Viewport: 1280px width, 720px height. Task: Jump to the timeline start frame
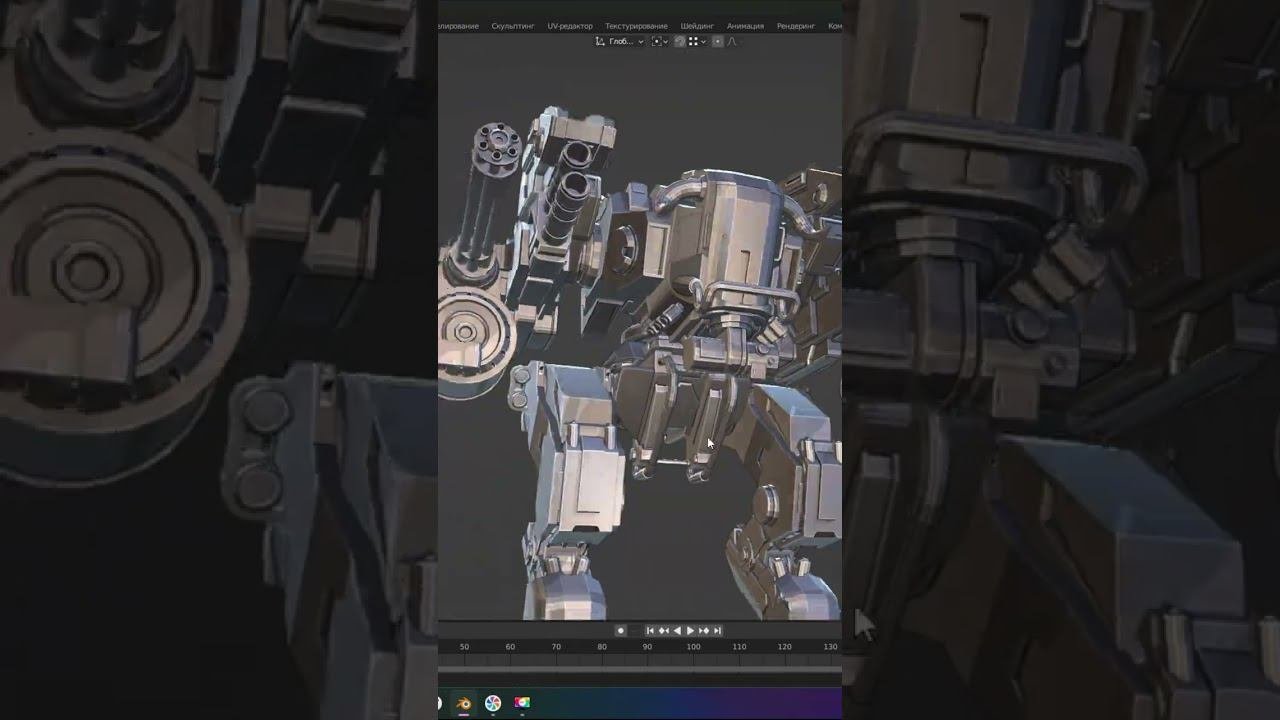tap(650, 630)
